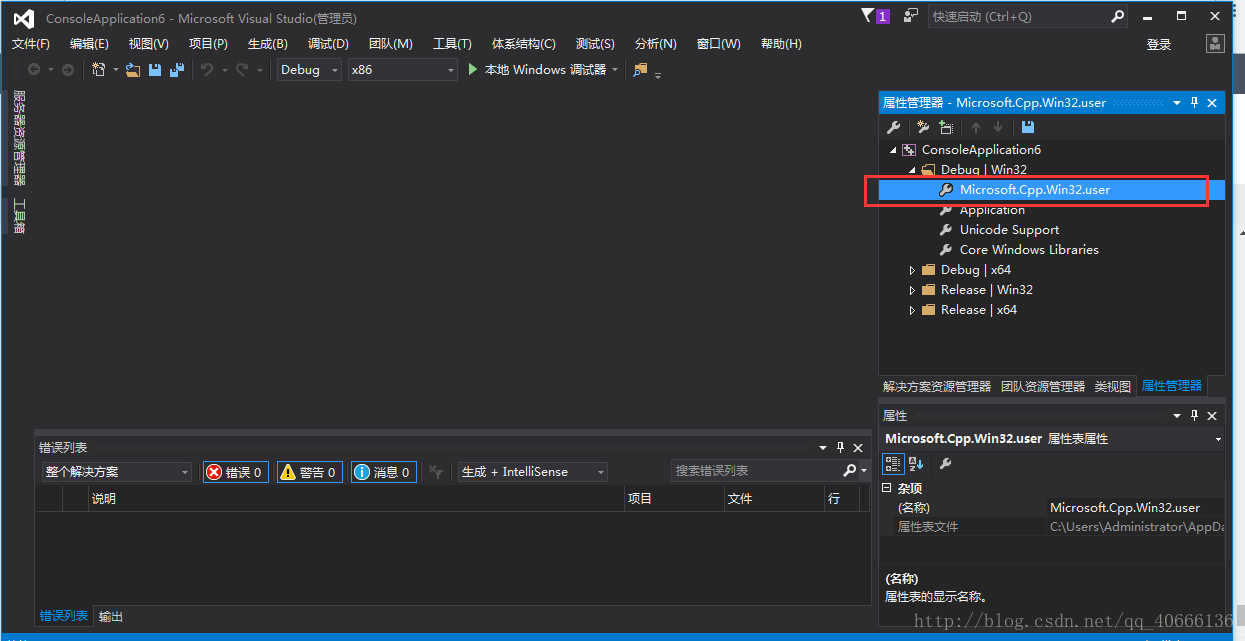Open the 生成 + IntelliSense dropdown
Screen dimensions: 1245x641
tap(532, 472)
